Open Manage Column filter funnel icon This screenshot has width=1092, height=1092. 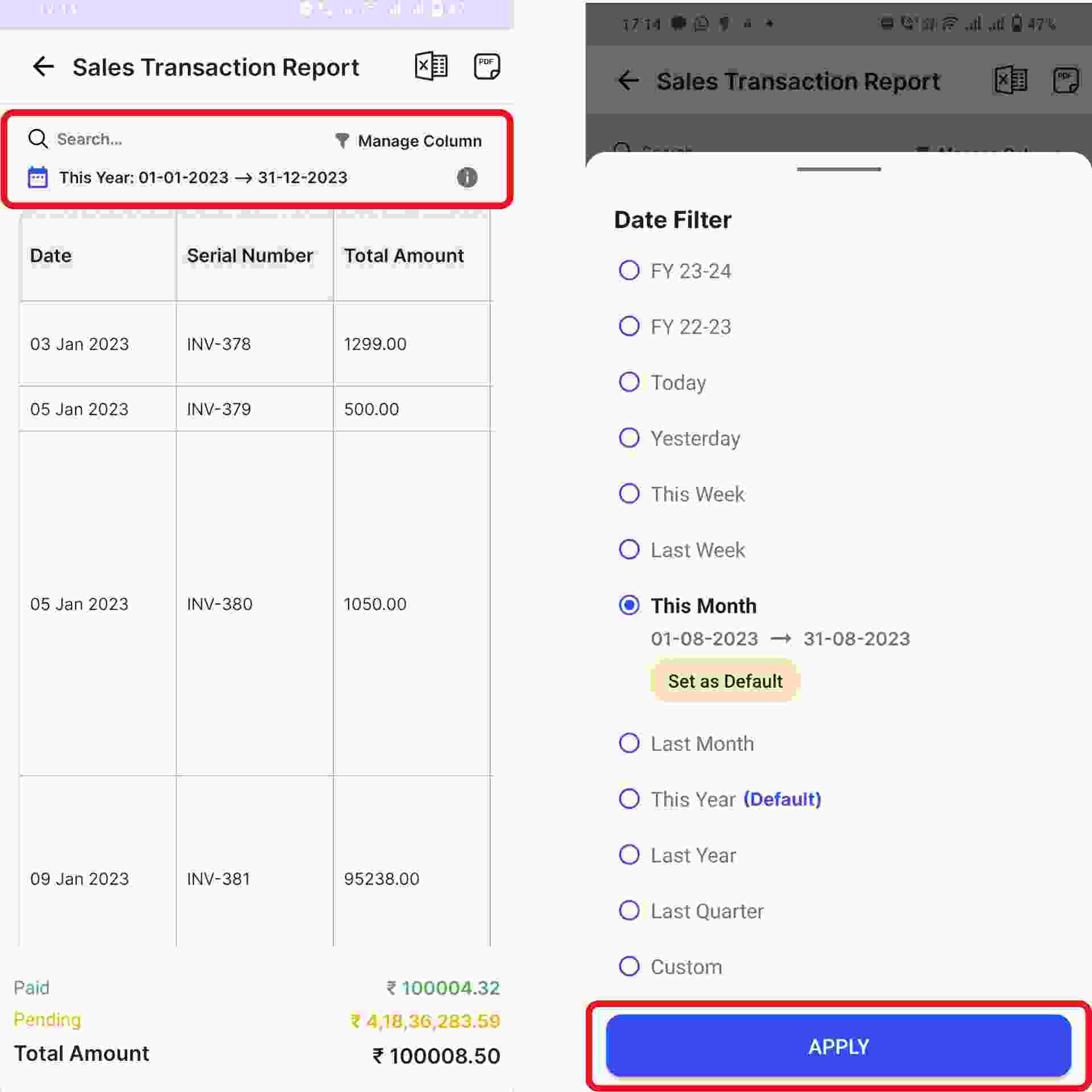point(342,140)
